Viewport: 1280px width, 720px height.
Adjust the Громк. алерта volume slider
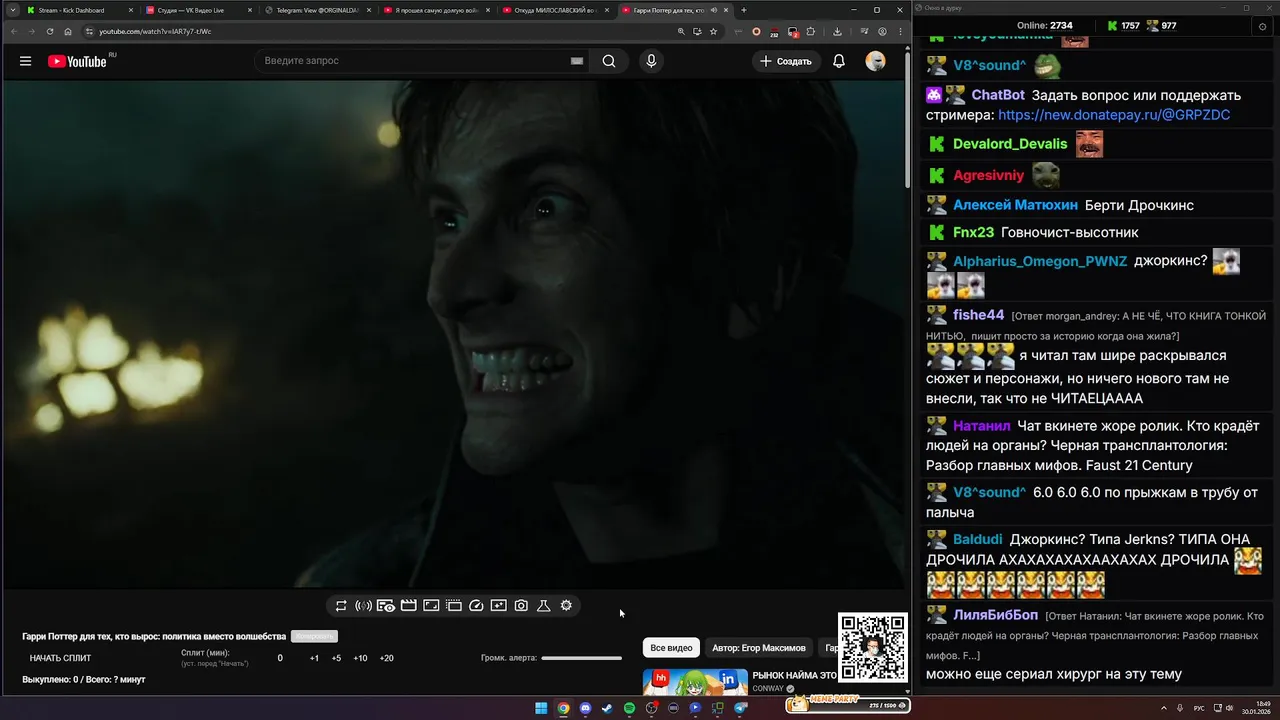[x=581, y=658]
